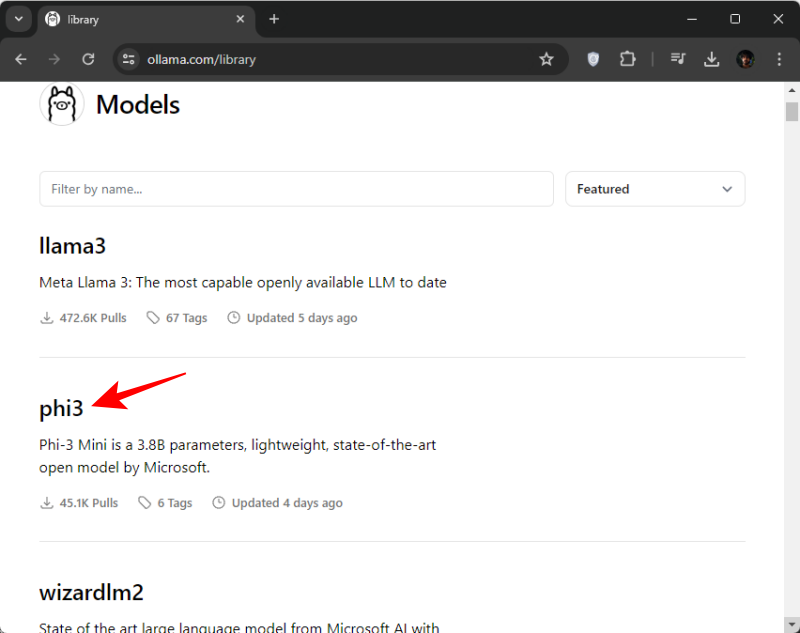Open the Chrome profile avatar
The image size is (800, 633).
tap(745, 59)
